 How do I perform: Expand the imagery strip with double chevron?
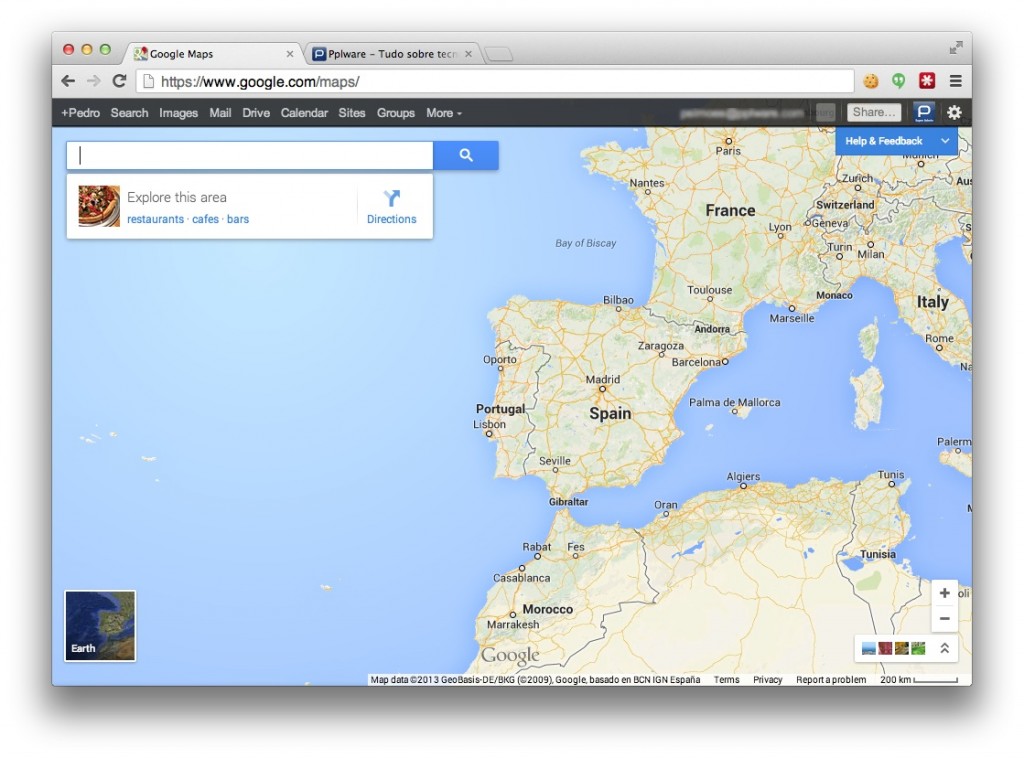[x=944, y=648]
